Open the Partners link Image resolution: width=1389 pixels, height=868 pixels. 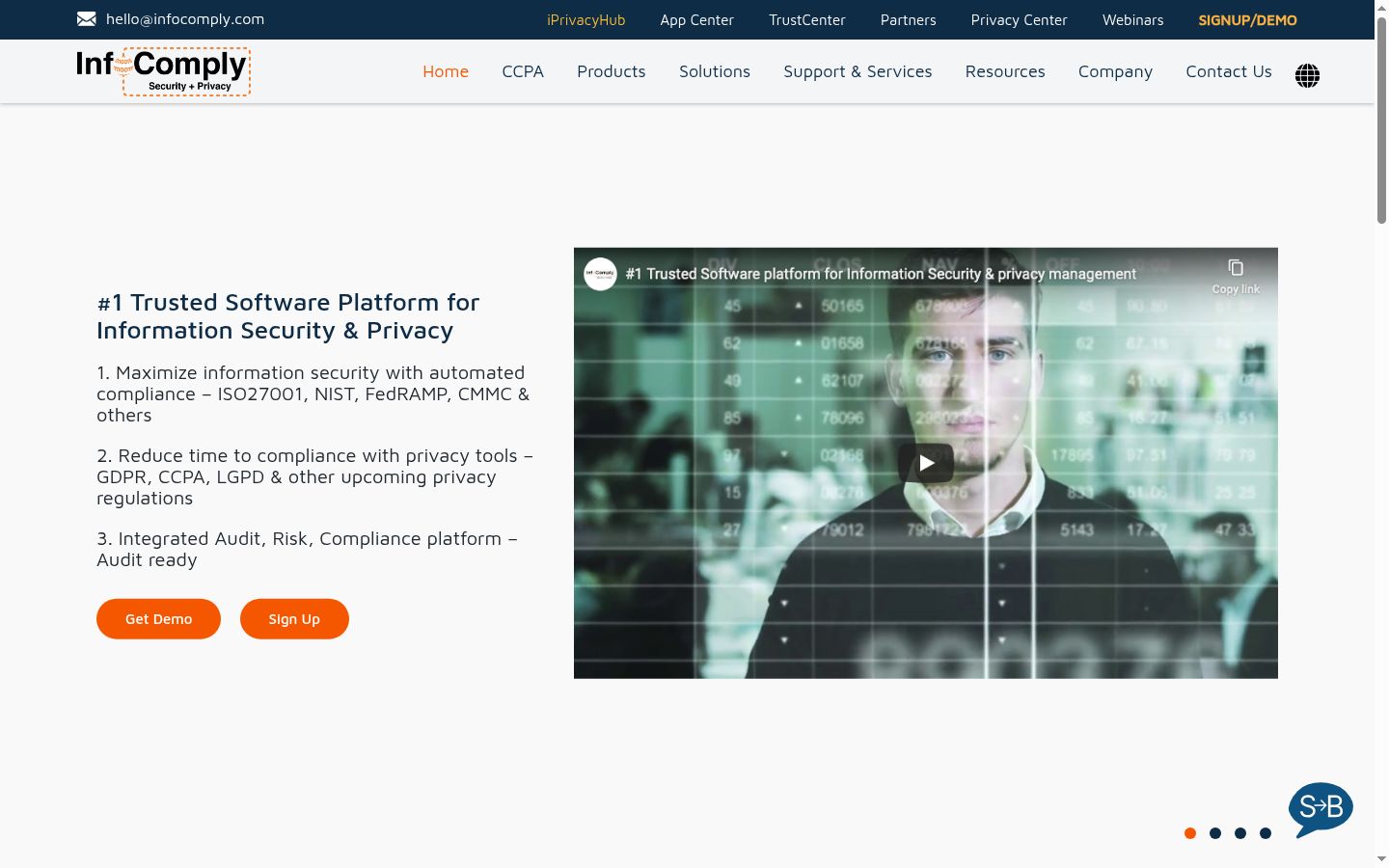point(909,20)
